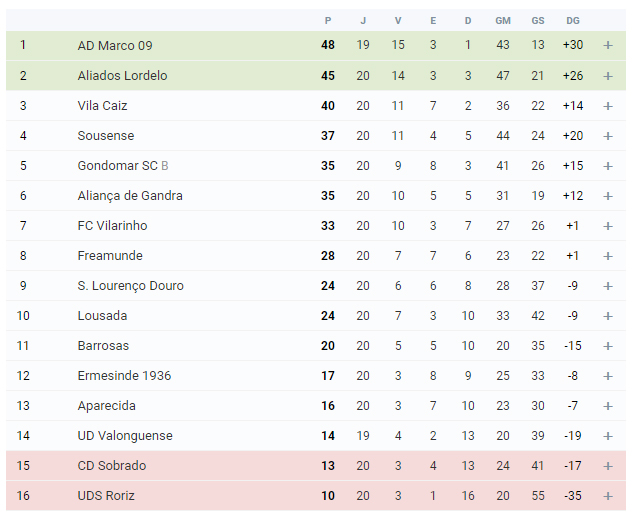Viewport: 632px width, 516px height.
Task: Click the Barrosas team name
Action: tap(103, 346)
